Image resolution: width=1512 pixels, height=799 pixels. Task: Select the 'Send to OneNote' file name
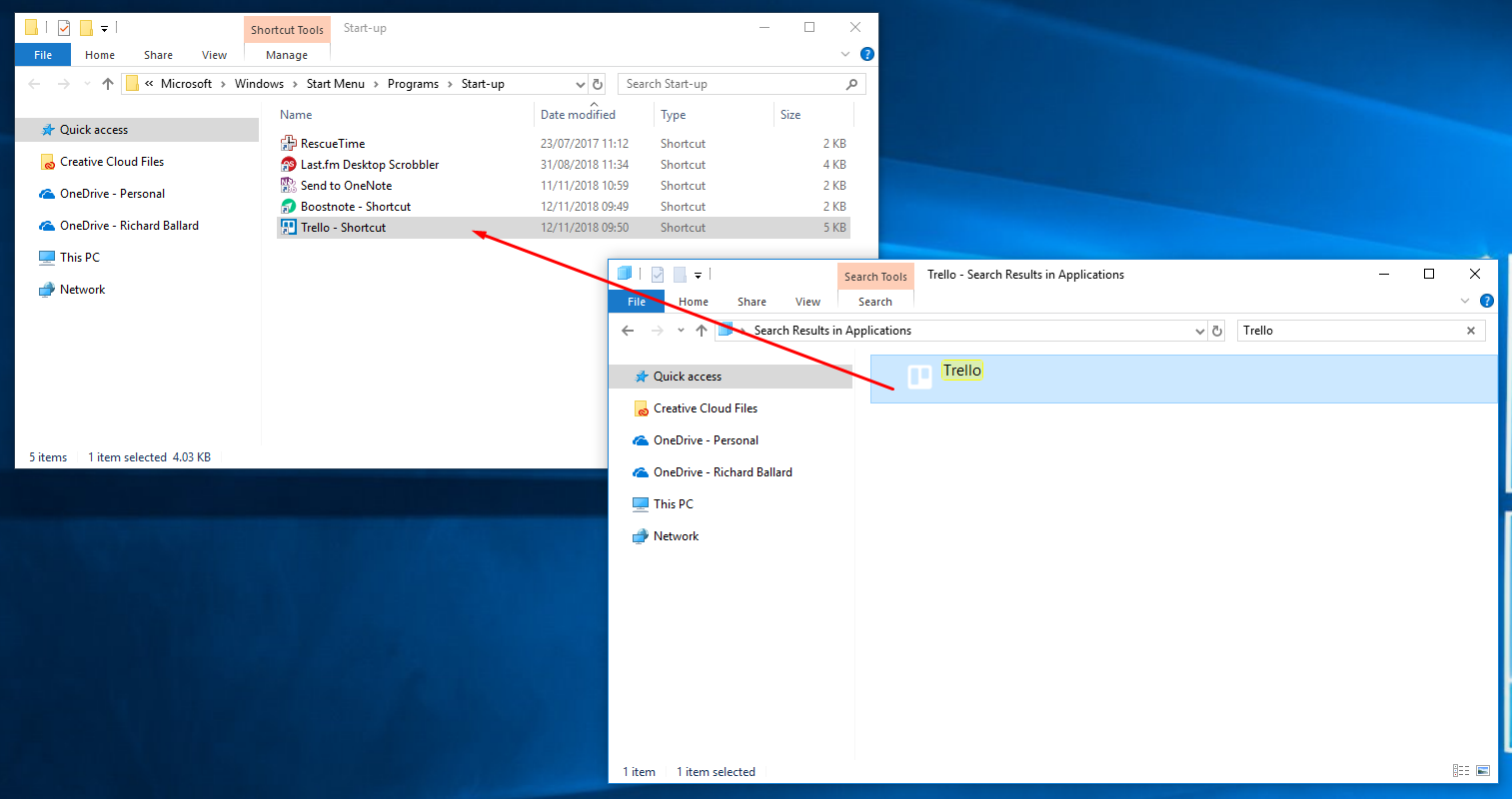[x=346, y=186]
